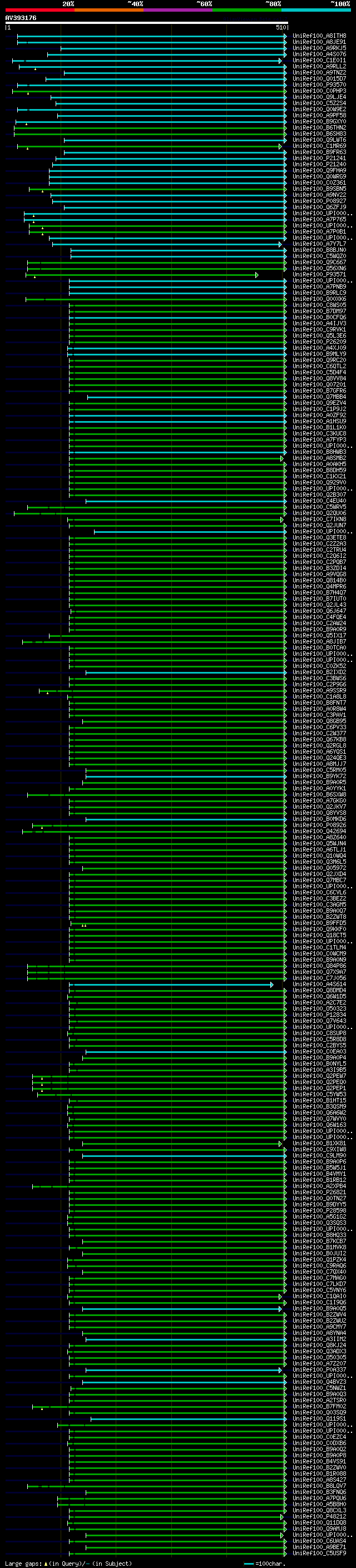Click the white query sequence bar

point(147,23)
